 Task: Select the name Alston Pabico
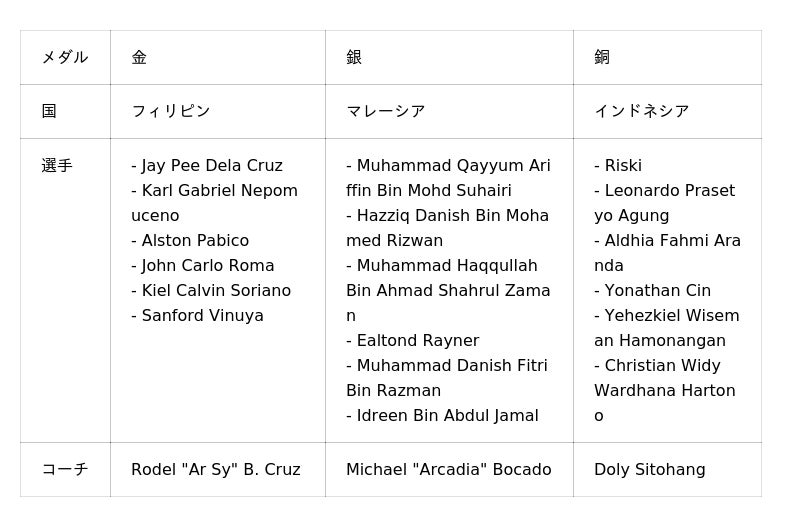tap(195, 241)
